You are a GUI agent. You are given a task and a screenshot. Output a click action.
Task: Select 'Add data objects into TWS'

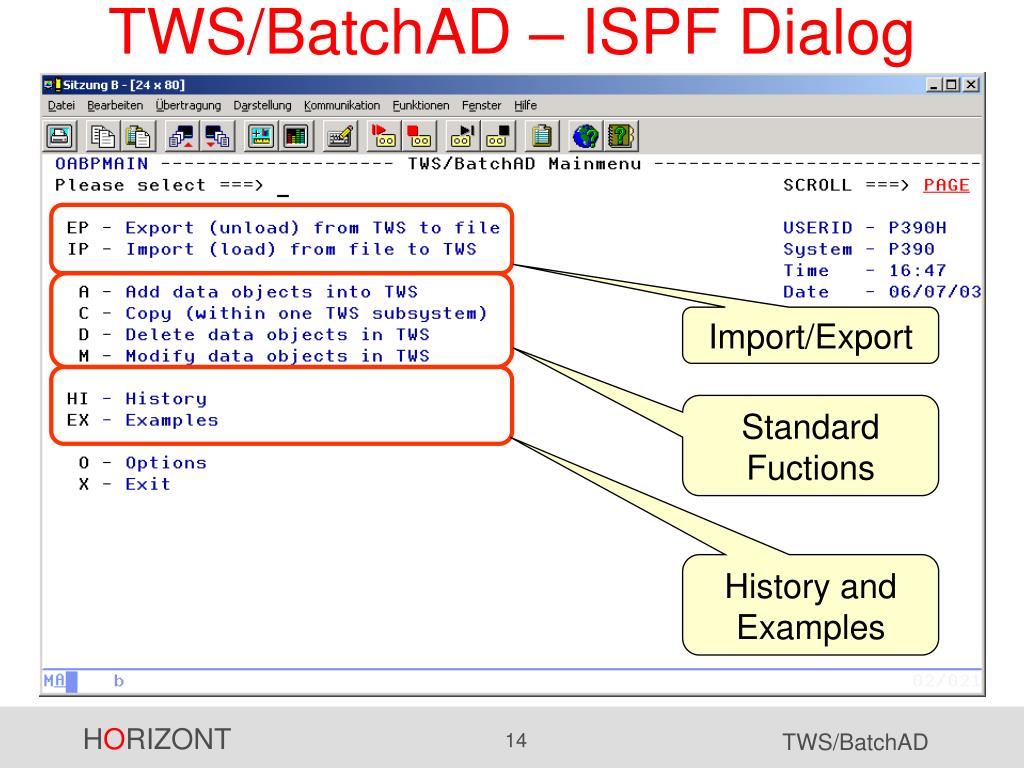[271, 292]
